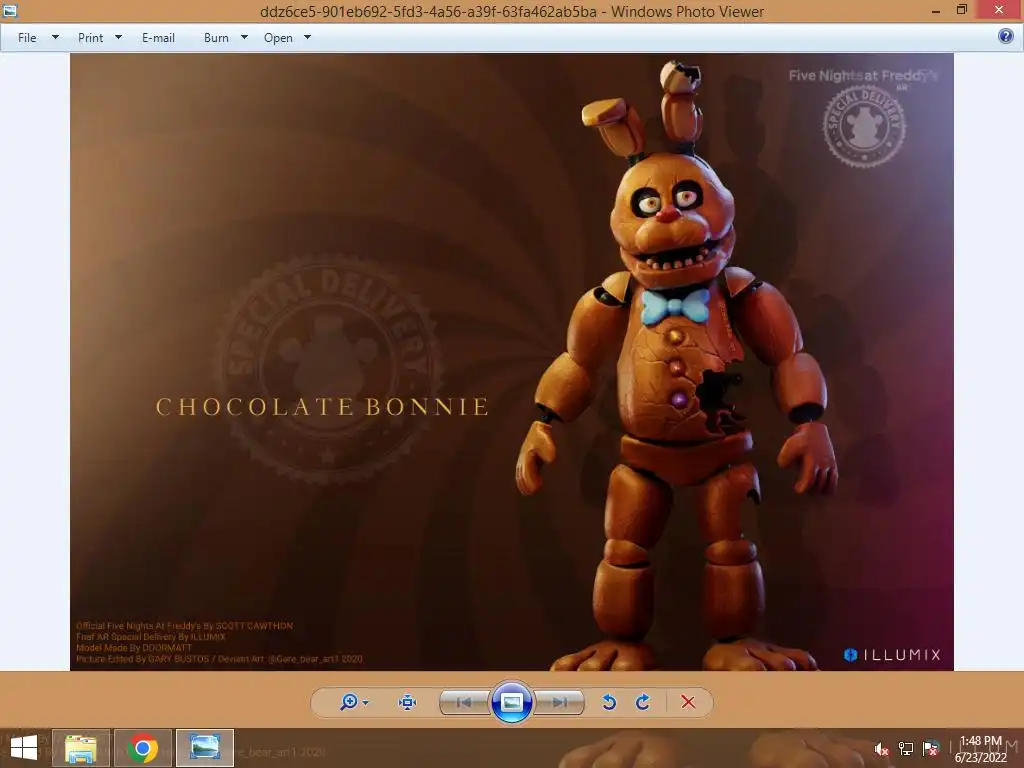
Task: Open the Print menu
Action: pos(90,38)
